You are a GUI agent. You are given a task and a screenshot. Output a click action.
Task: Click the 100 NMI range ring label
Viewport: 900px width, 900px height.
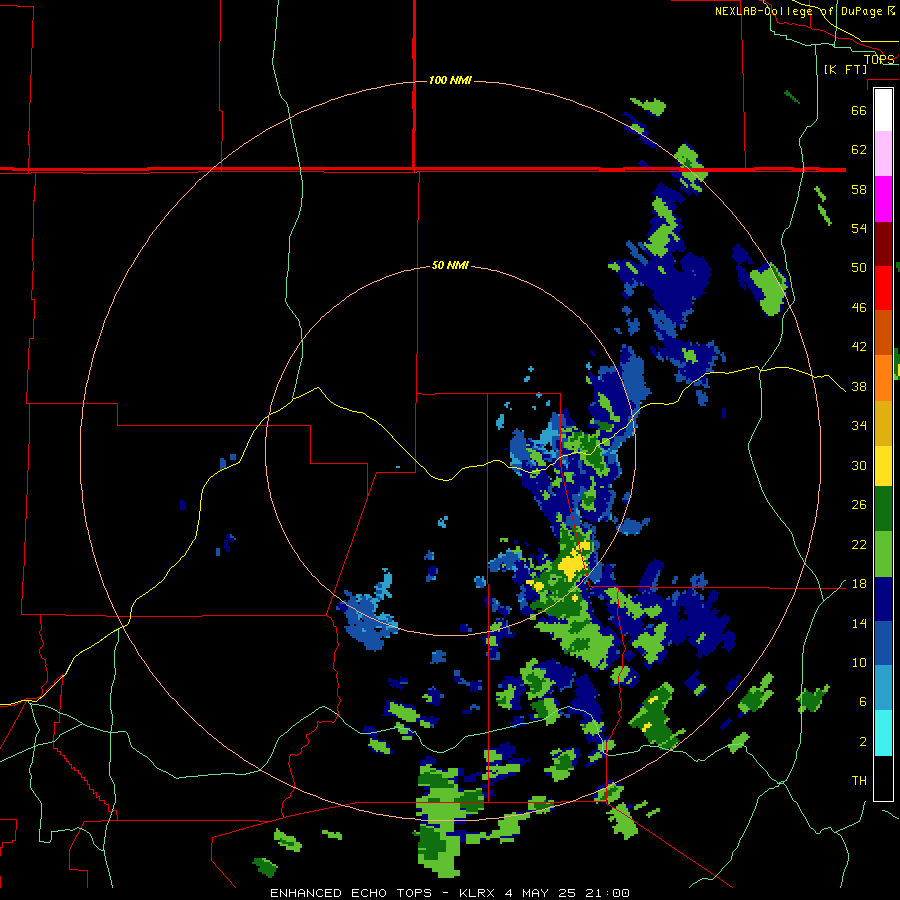point(450,80)
